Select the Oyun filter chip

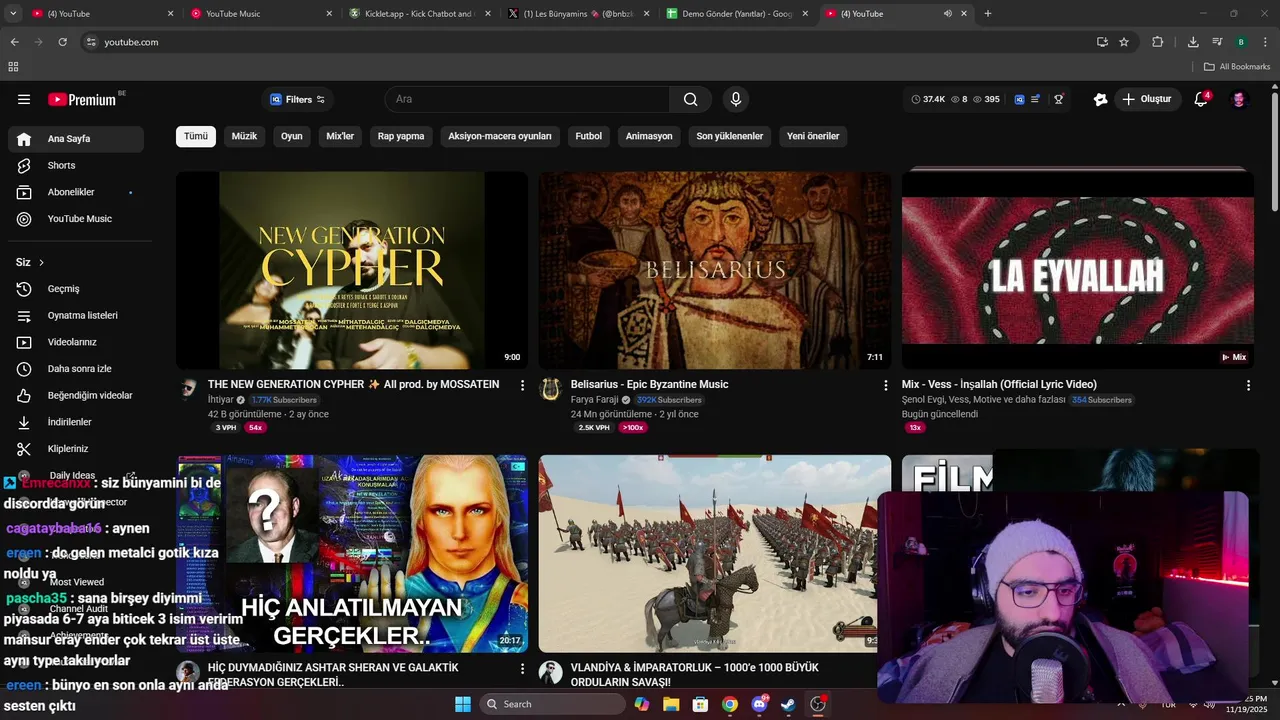click(292, 136)
